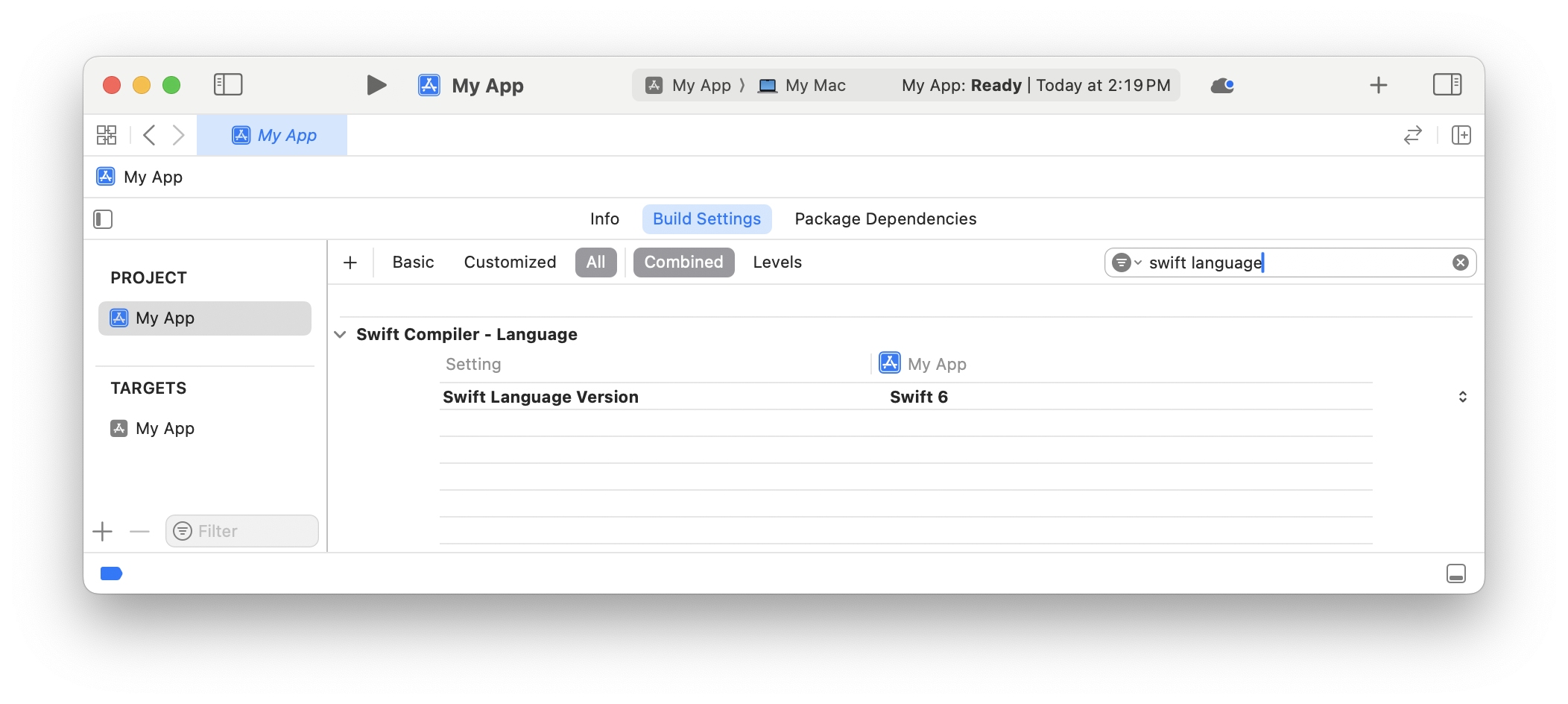Select My App under Targets
This screenshot has height=704, width=1568.
(x=165, y=429)
